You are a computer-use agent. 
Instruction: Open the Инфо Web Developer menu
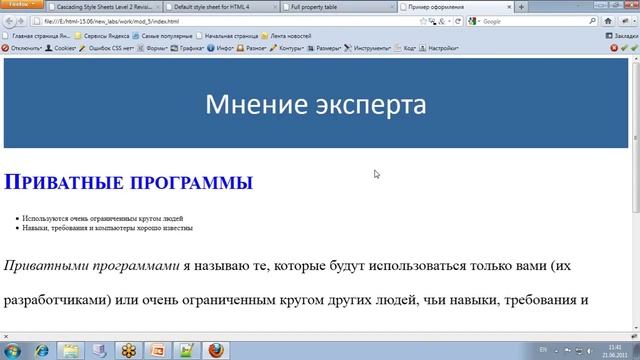point(220,48)
